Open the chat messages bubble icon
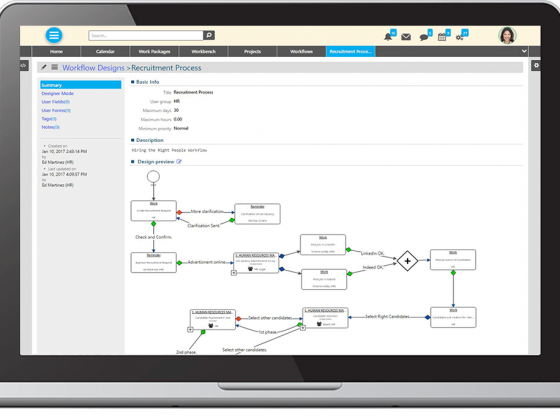560x420 pixels. (x=424, y=37)
